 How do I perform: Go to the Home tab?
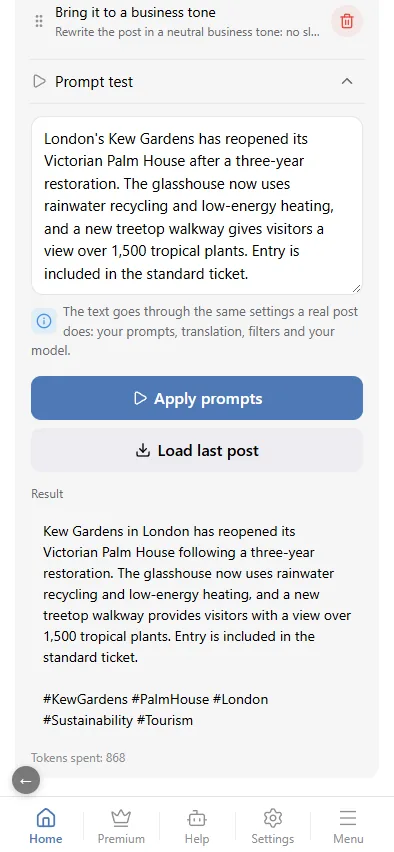46,826
